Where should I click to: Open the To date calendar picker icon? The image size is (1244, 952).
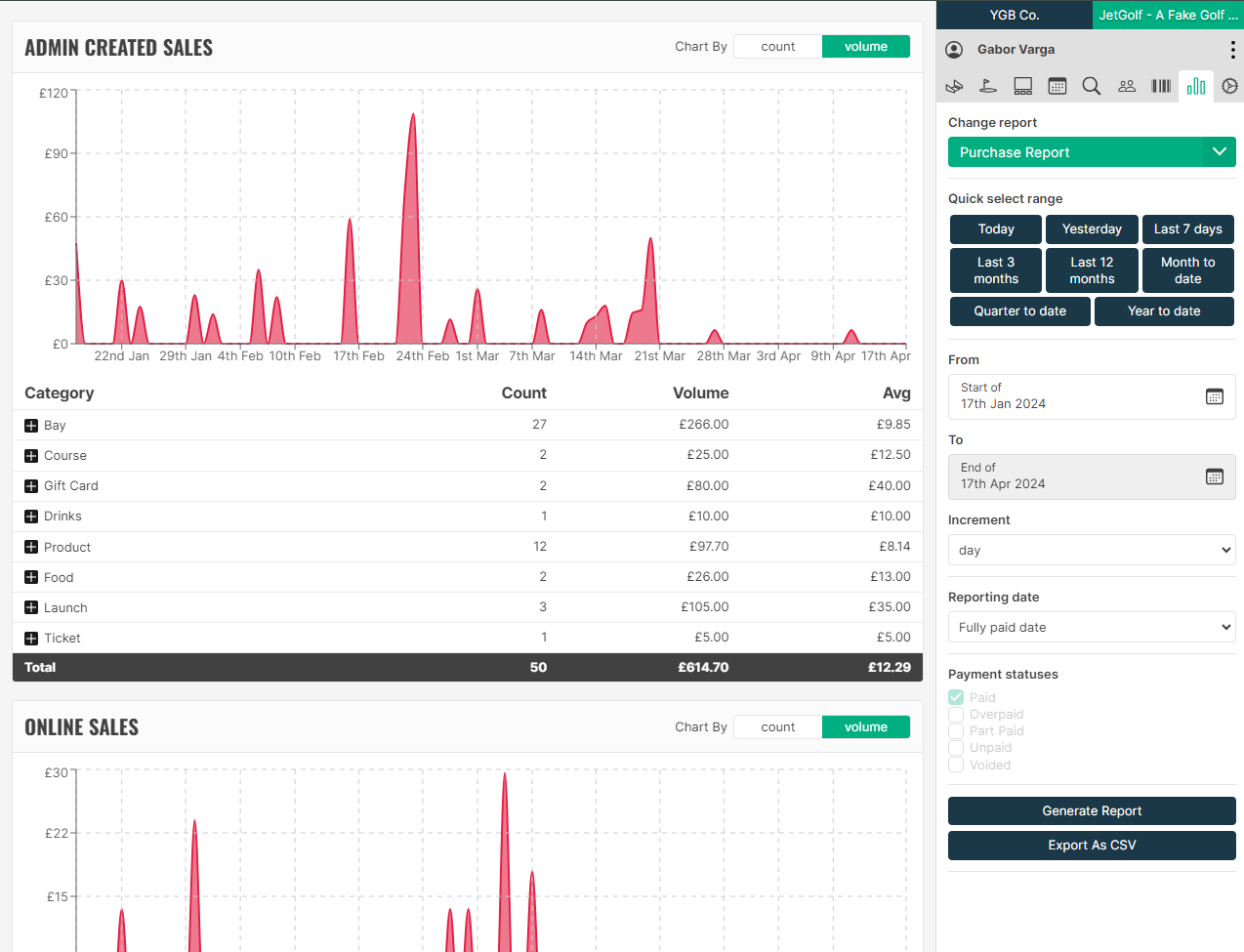pos(1215,476)
